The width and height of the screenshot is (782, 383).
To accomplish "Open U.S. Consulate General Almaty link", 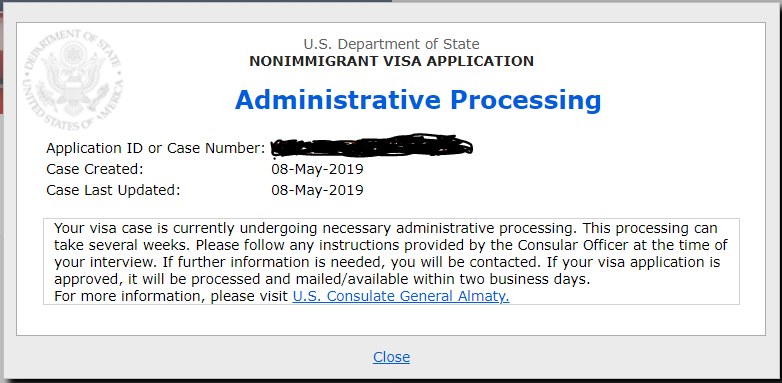I will 401,296.
